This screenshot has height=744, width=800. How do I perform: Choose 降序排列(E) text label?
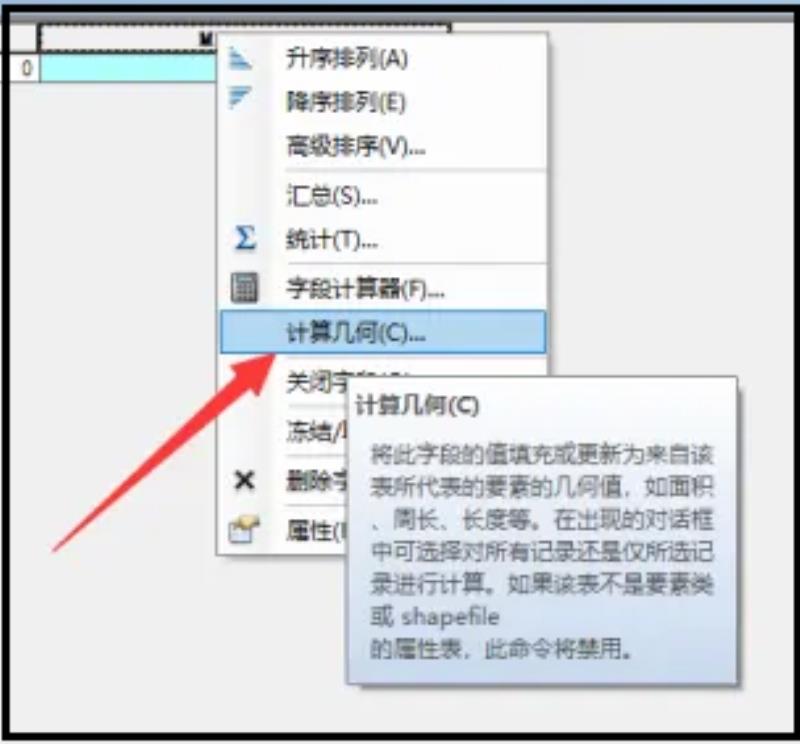pyautogui.click(x=346, y=103)
